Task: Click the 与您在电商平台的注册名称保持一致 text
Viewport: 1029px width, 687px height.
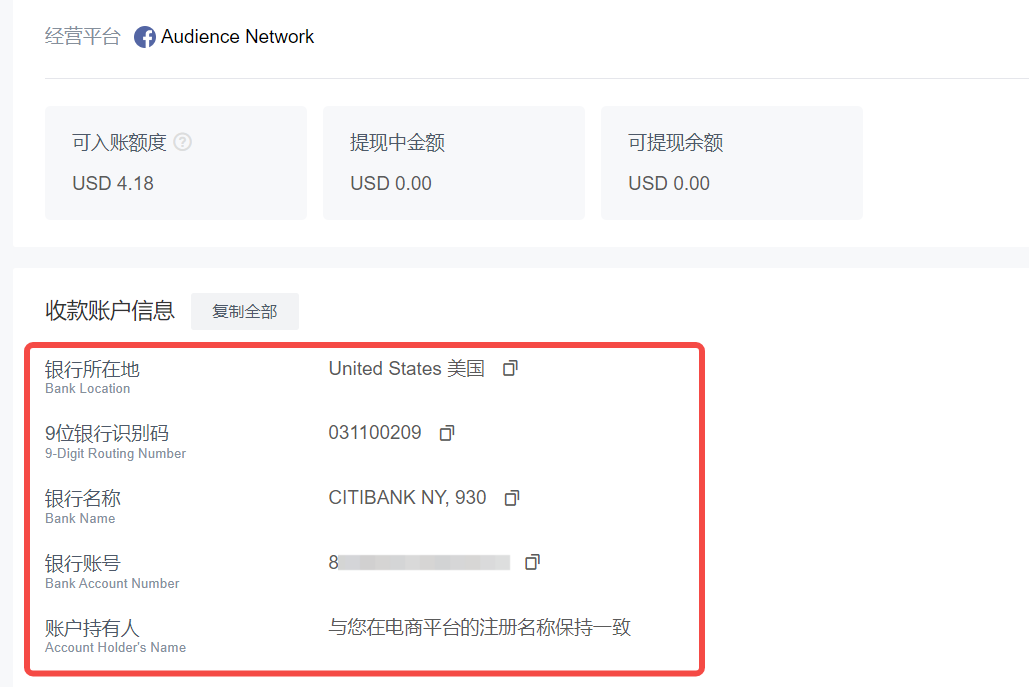Action: click(x=480, y=627)
